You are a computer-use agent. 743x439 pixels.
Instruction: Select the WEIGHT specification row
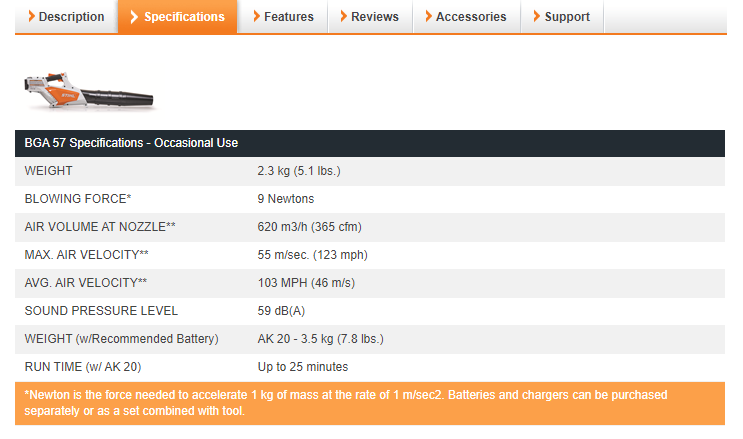pyautogui.click(x=370, y=171)
